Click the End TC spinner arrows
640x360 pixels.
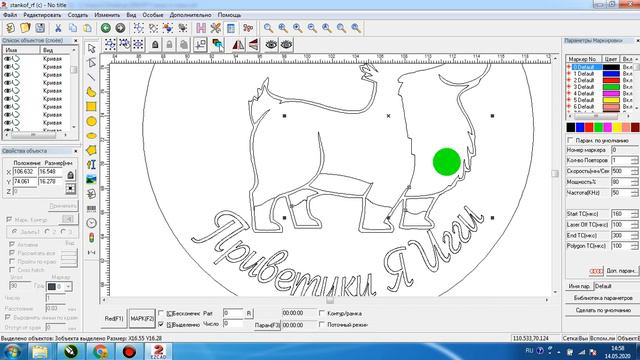634,236
